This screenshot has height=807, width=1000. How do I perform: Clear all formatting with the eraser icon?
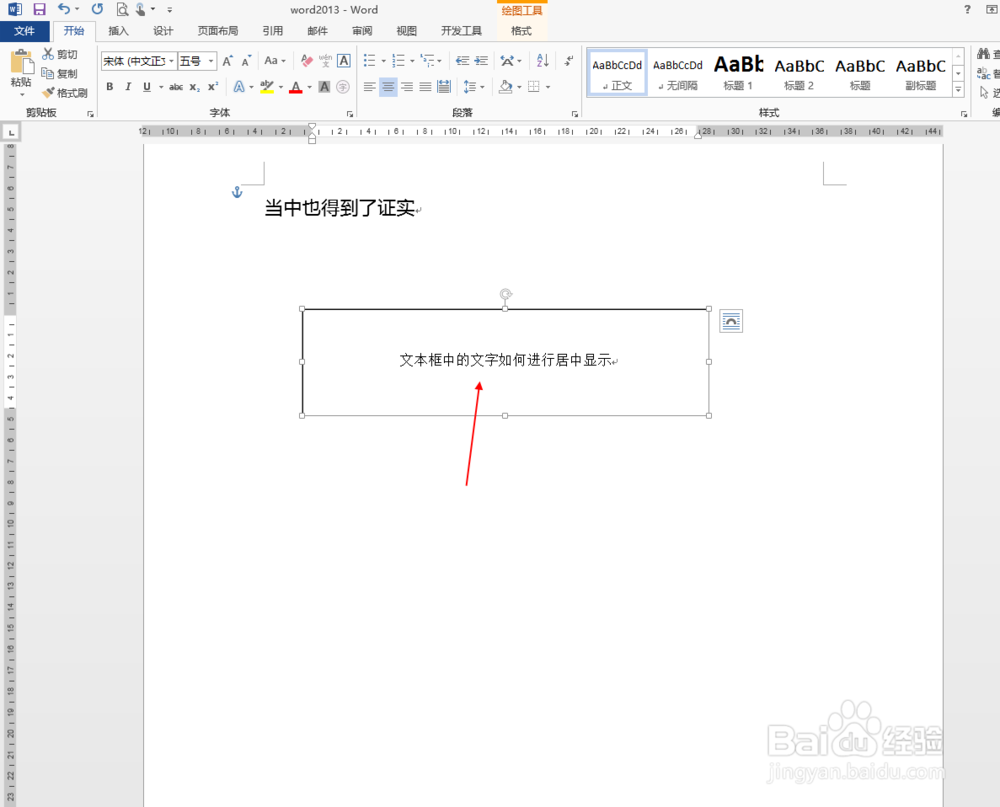tap(306, 61)
